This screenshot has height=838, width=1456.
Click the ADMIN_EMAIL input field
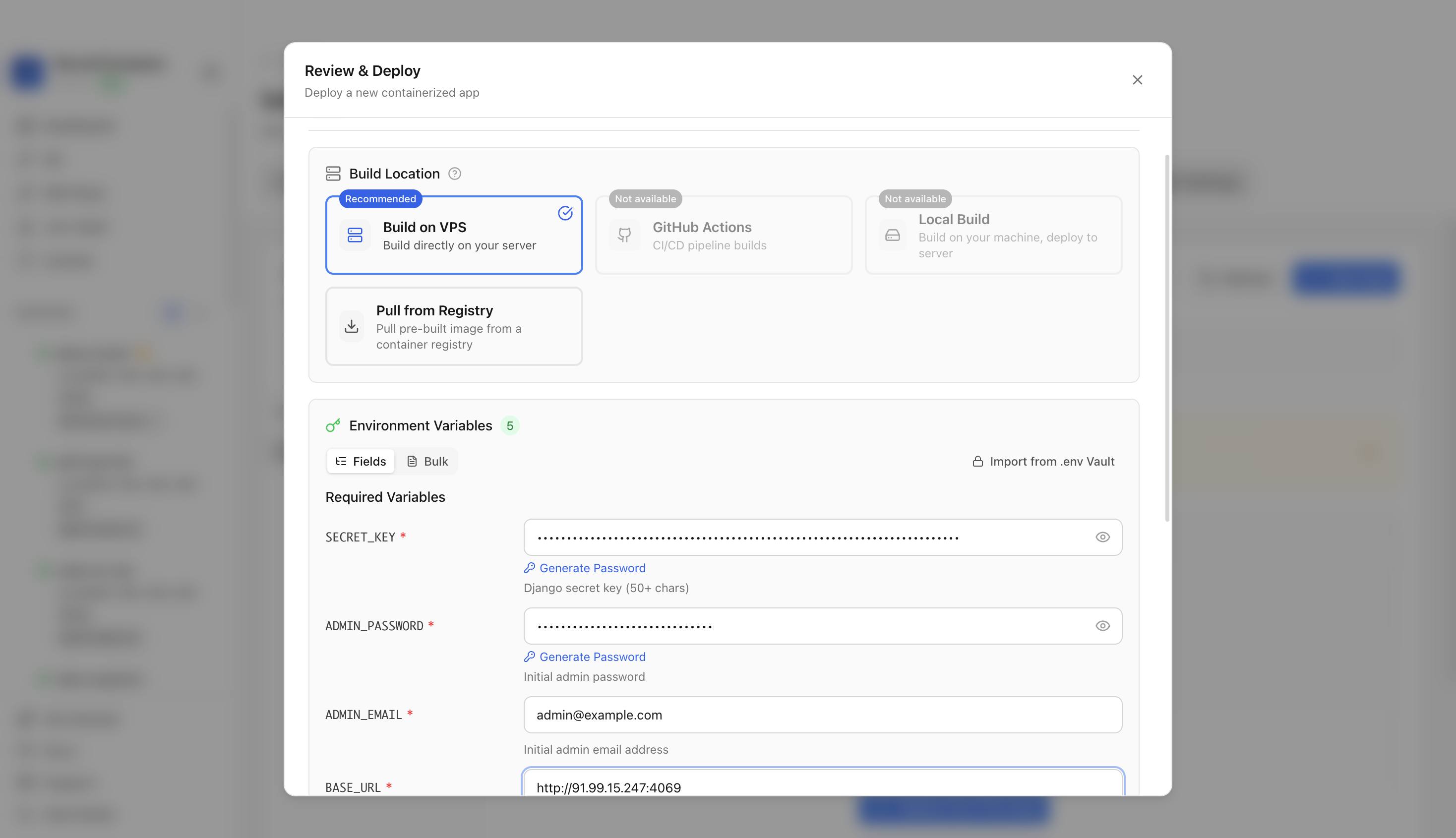(x=822, y=715)
